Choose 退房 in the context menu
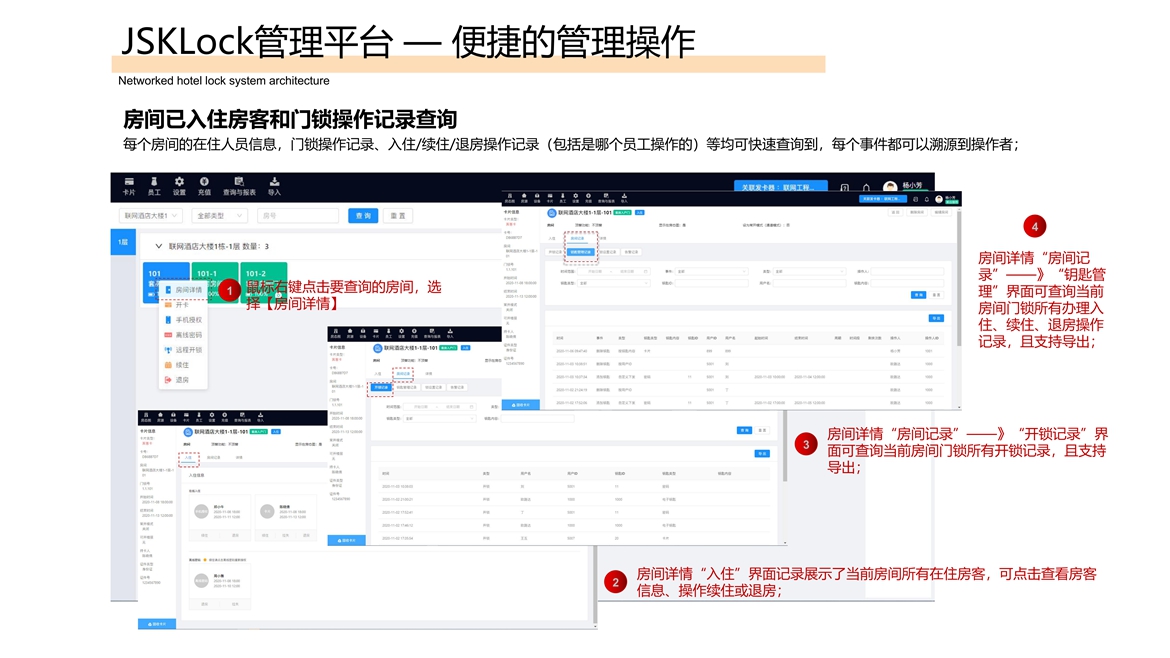This screenshot has height=658, width=1170. tap(182, 380)
